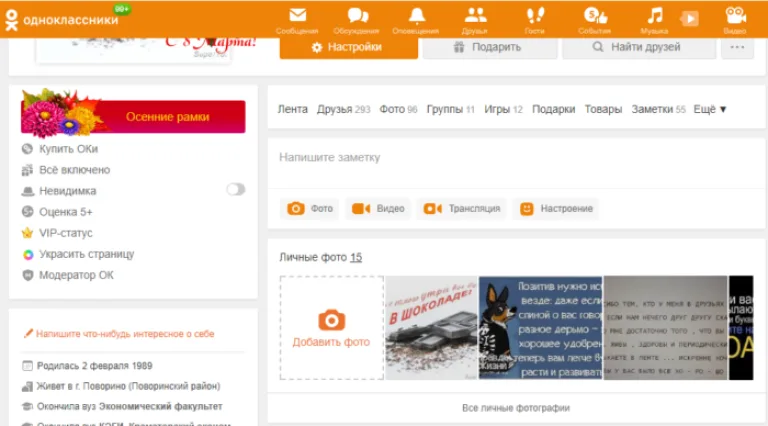Add a Видео to the note
The height and width of the screenshot is (426, 768).
[378, 209]
